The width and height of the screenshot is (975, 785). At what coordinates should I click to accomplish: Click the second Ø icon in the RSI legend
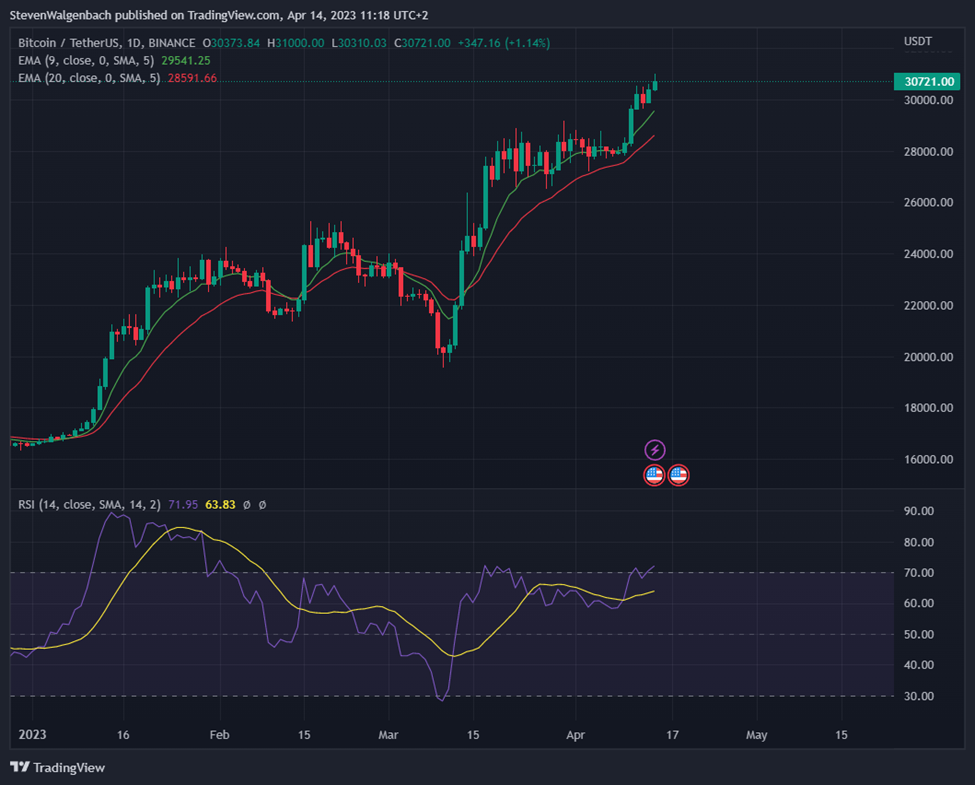(262, 505)
